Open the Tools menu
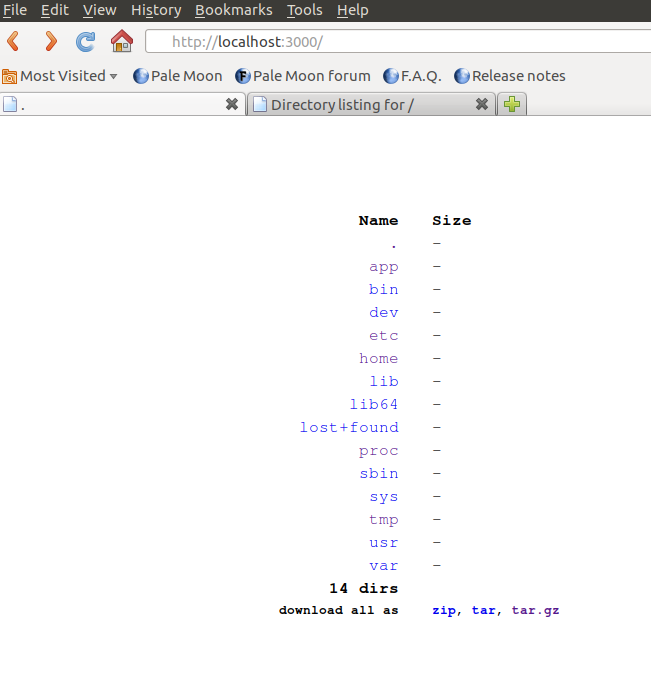The width and height of the screenshot is (651, 673). pyautogui.click(x=305, y=10)
